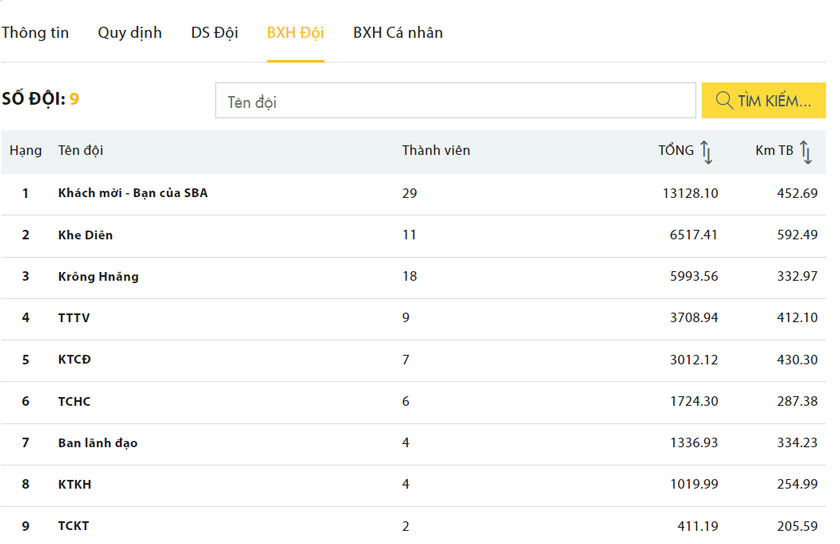Viewport: 840px width, 544px height.
Task: Click the KTCĐ team name
Action: point(74,360)
